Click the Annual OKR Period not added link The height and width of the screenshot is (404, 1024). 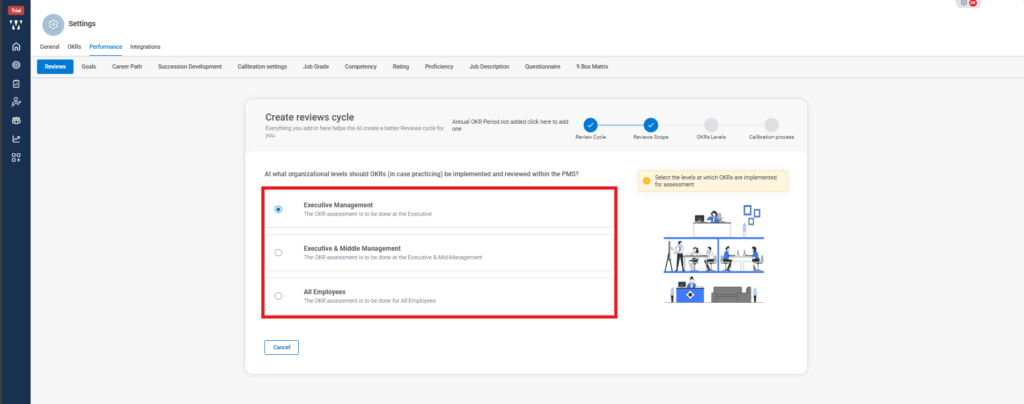(511, 125)
